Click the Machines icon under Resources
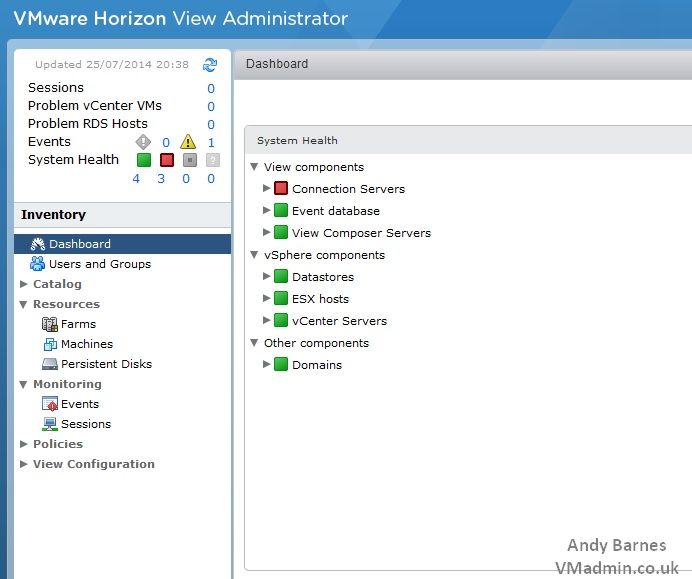This screenshot has width=692, height=579. [x=50, y=344]
